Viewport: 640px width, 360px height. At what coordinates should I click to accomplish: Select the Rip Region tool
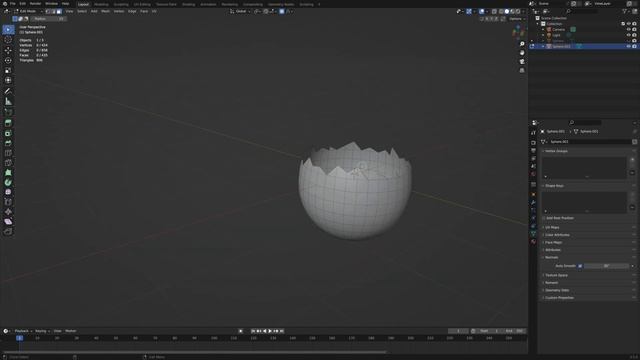coord(8,231)
